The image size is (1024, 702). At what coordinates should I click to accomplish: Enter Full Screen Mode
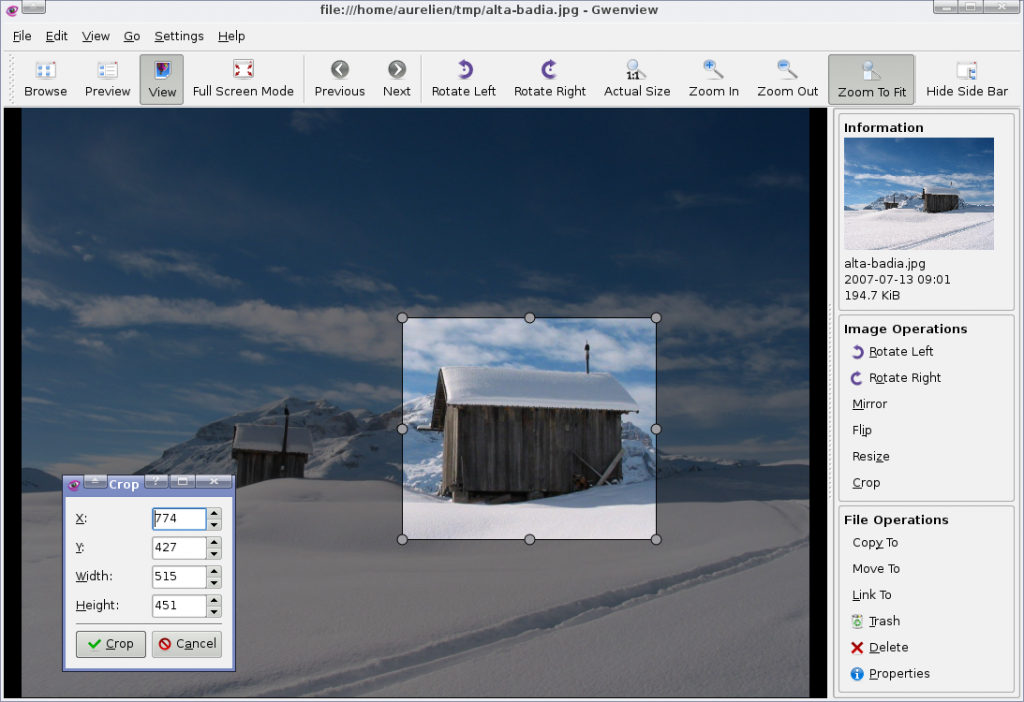(243, 79)
